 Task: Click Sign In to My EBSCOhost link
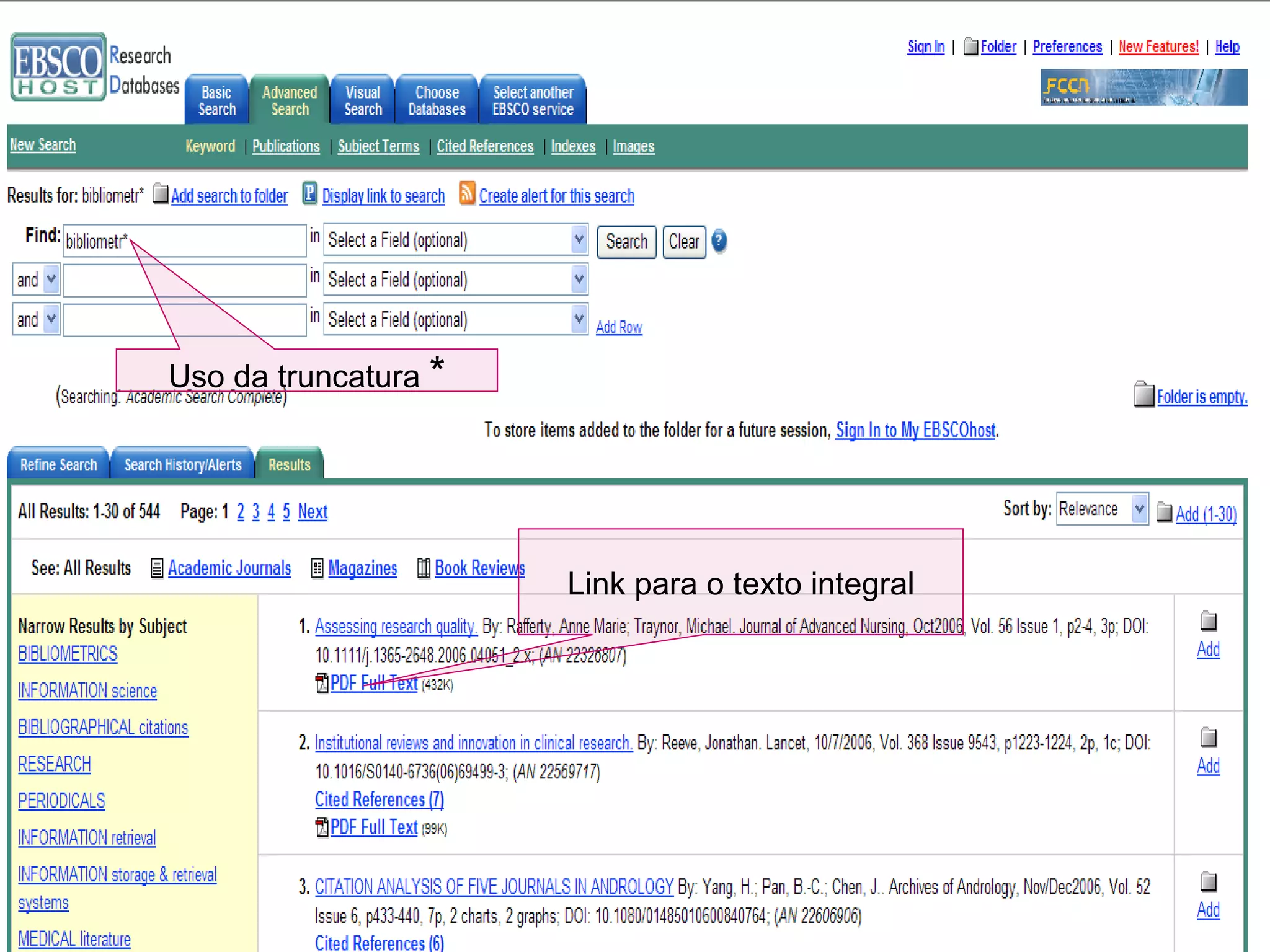click(916, 430)
